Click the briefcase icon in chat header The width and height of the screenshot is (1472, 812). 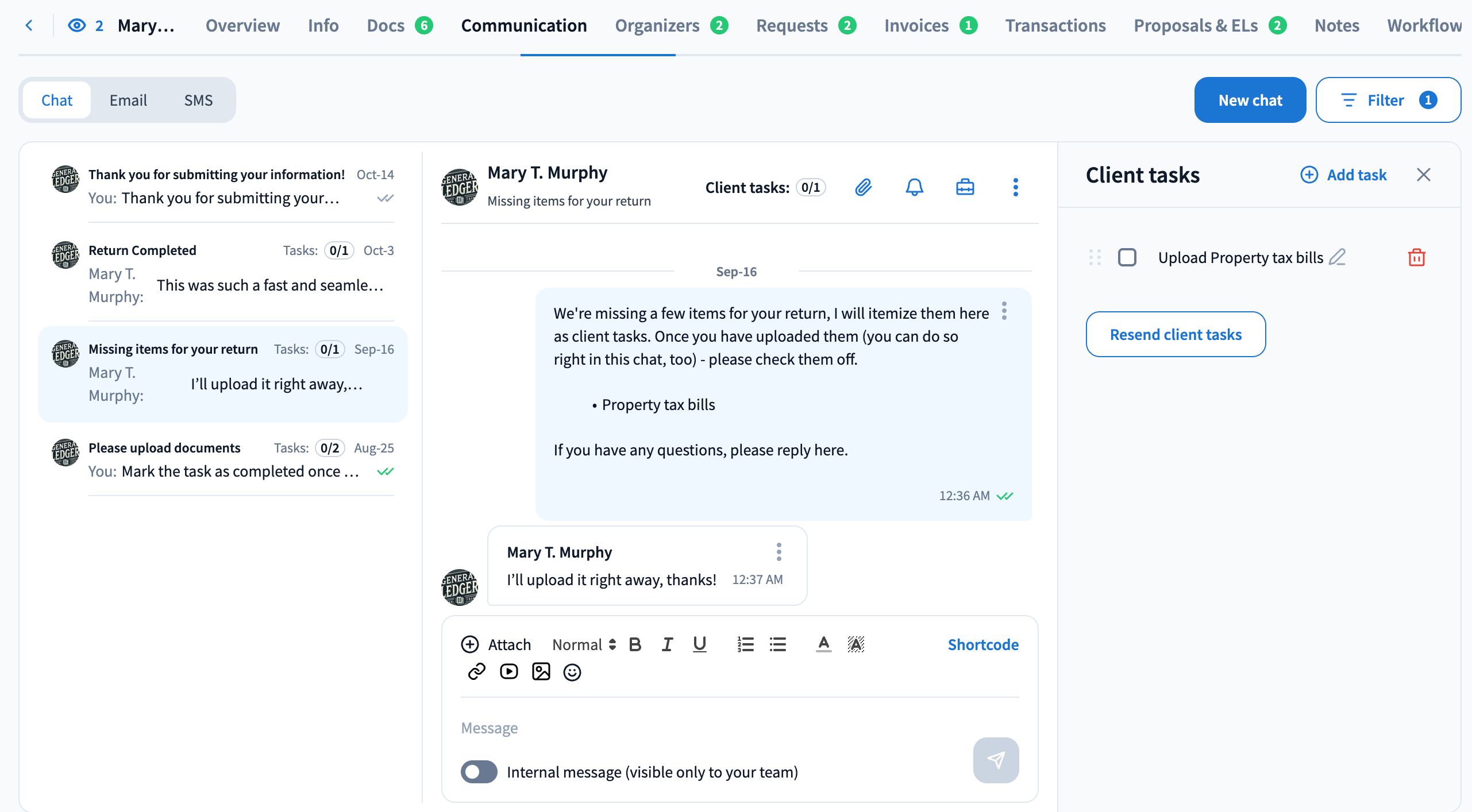pos(965,187)
